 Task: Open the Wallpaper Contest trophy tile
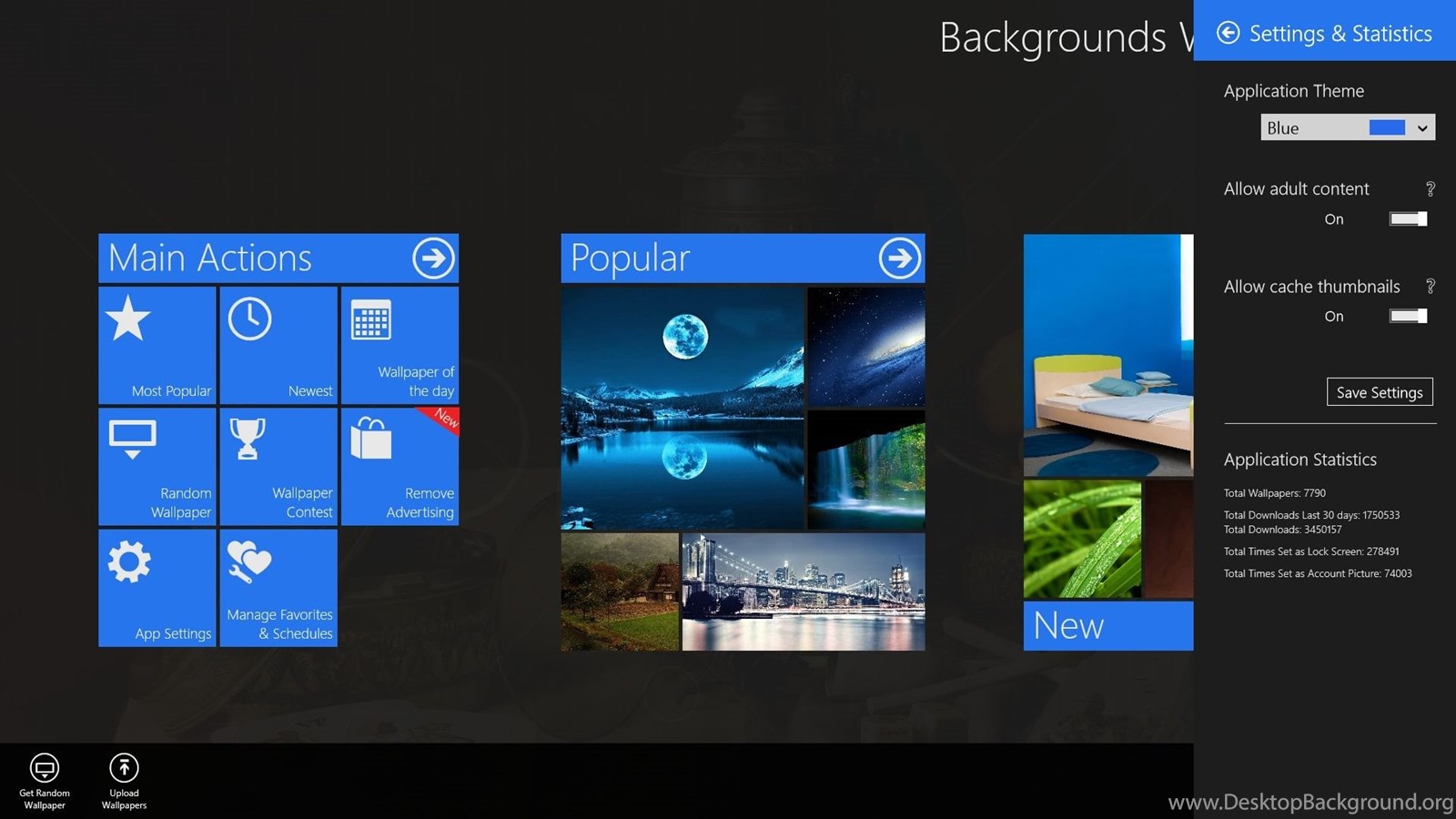(x=278, y=466)
